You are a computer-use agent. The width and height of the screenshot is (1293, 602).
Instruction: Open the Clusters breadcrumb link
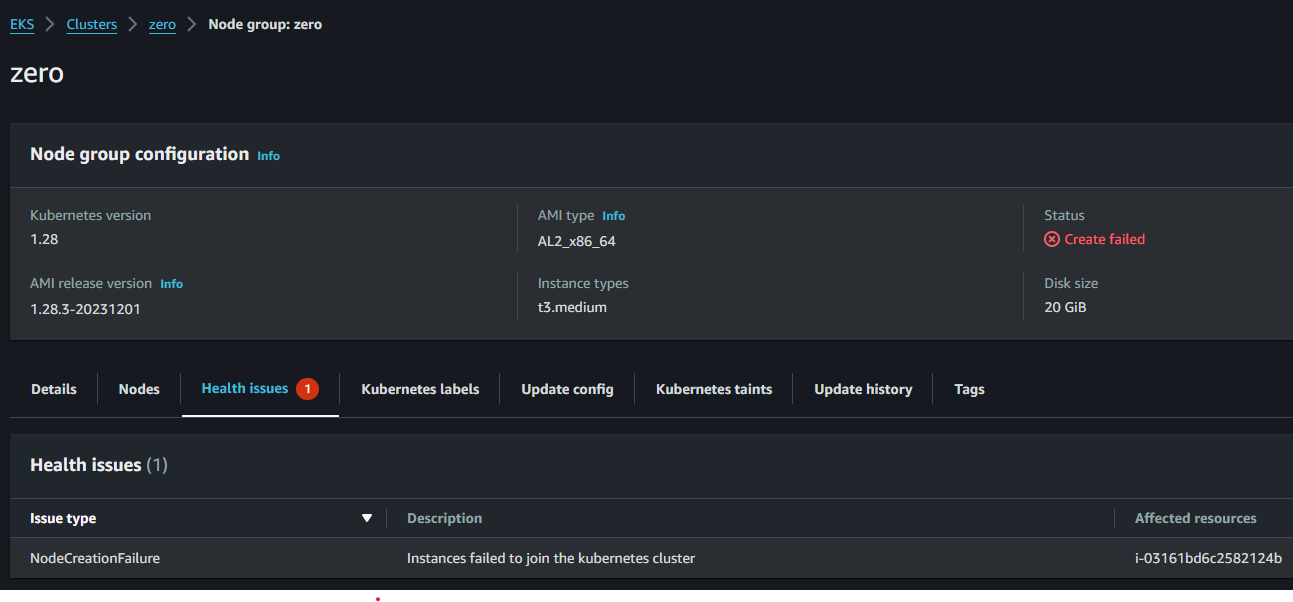pos(92,24)
